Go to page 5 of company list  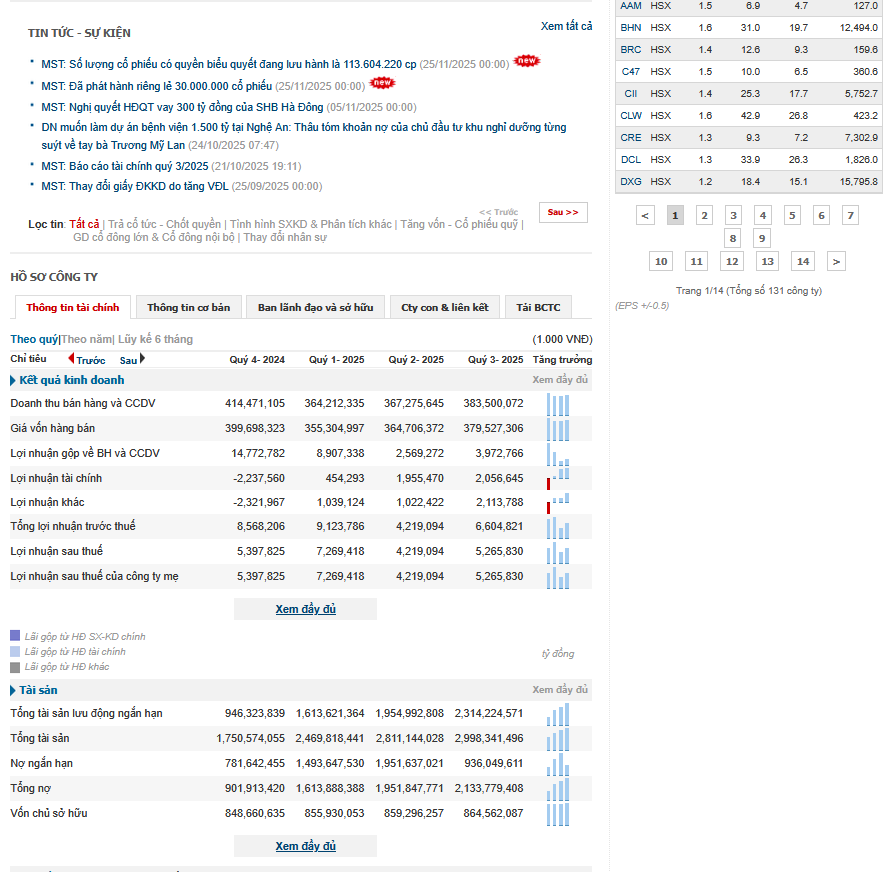(x=792, y=215)
